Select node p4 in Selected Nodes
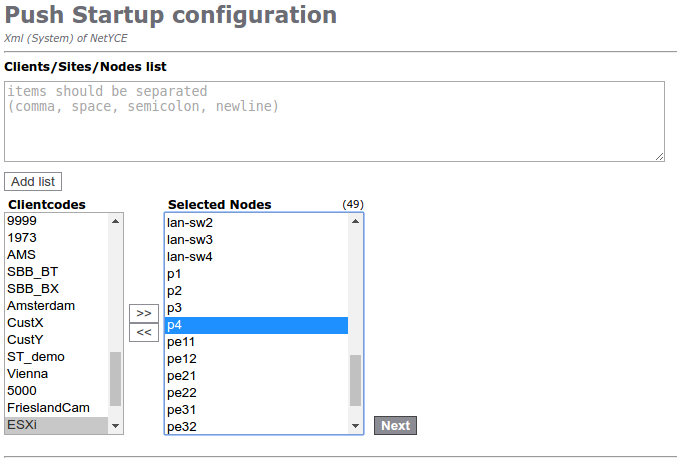This screenshot has height=473, width=677. tap(256, 325)
